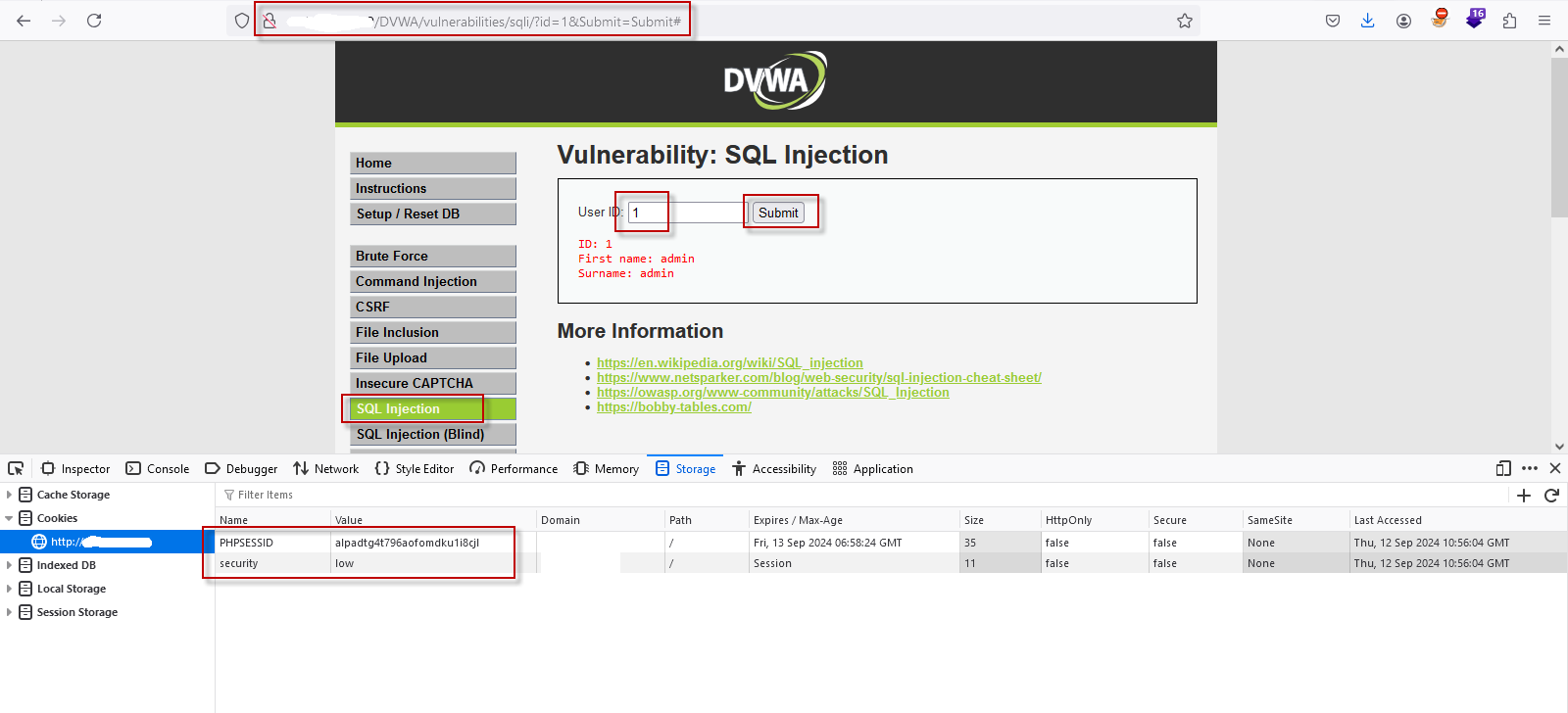Open the Debugger tab

[x=241, y=469]
